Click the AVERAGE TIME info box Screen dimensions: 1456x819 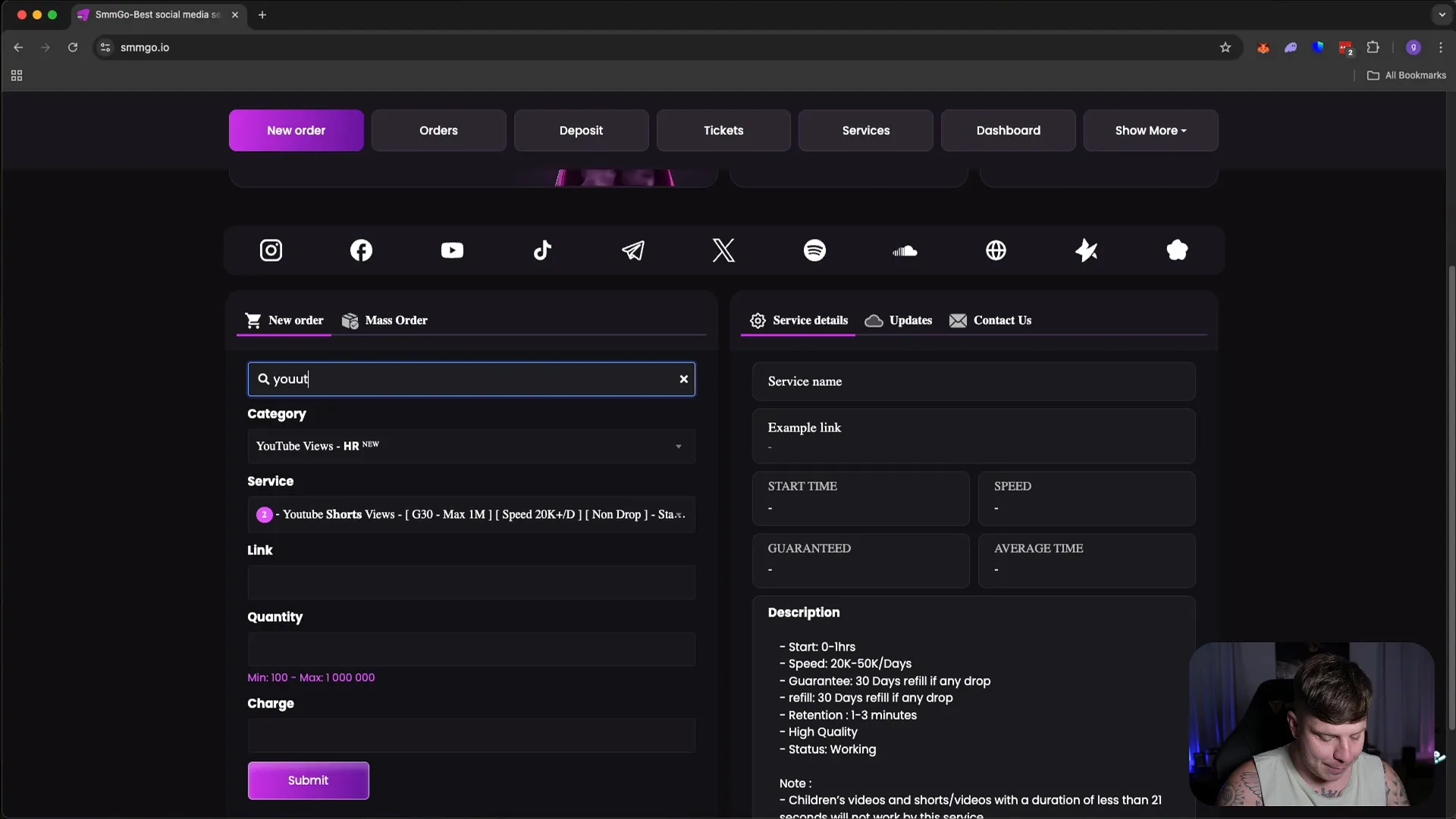(1087, 560)
